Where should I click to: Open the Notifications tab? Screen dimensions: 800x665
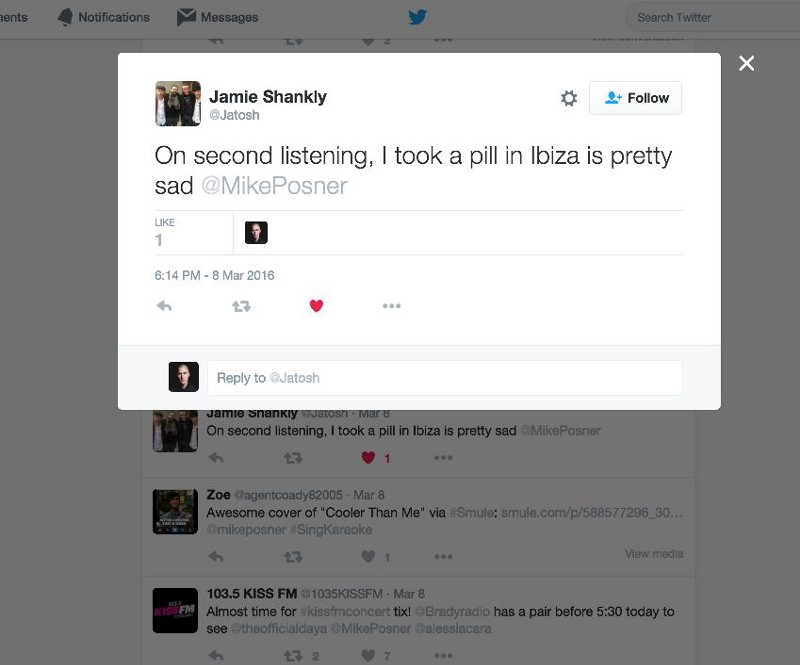pos(104,17)
